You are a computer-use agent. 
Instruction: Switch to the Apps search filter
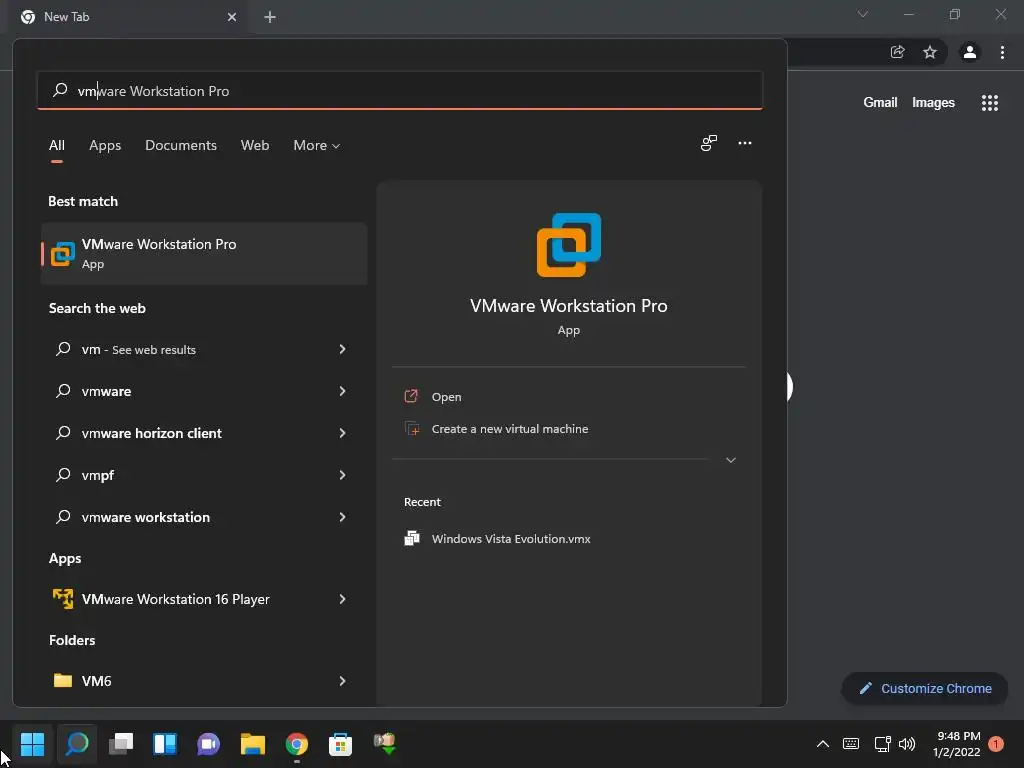pos(105,146)
